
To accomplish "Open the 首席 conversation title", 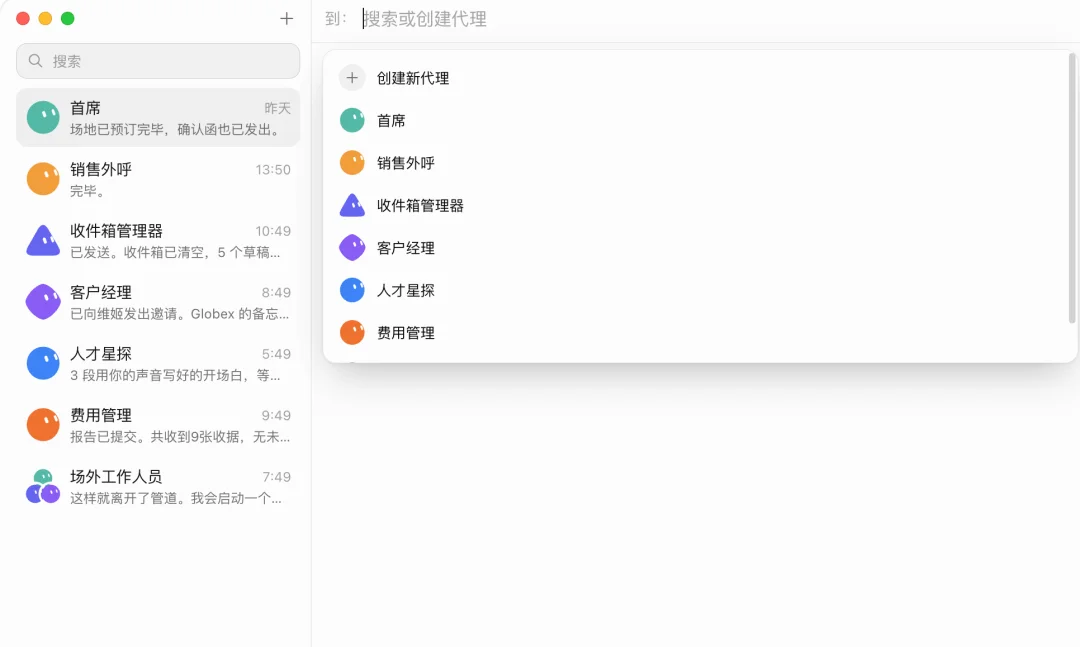I will 85,108.
